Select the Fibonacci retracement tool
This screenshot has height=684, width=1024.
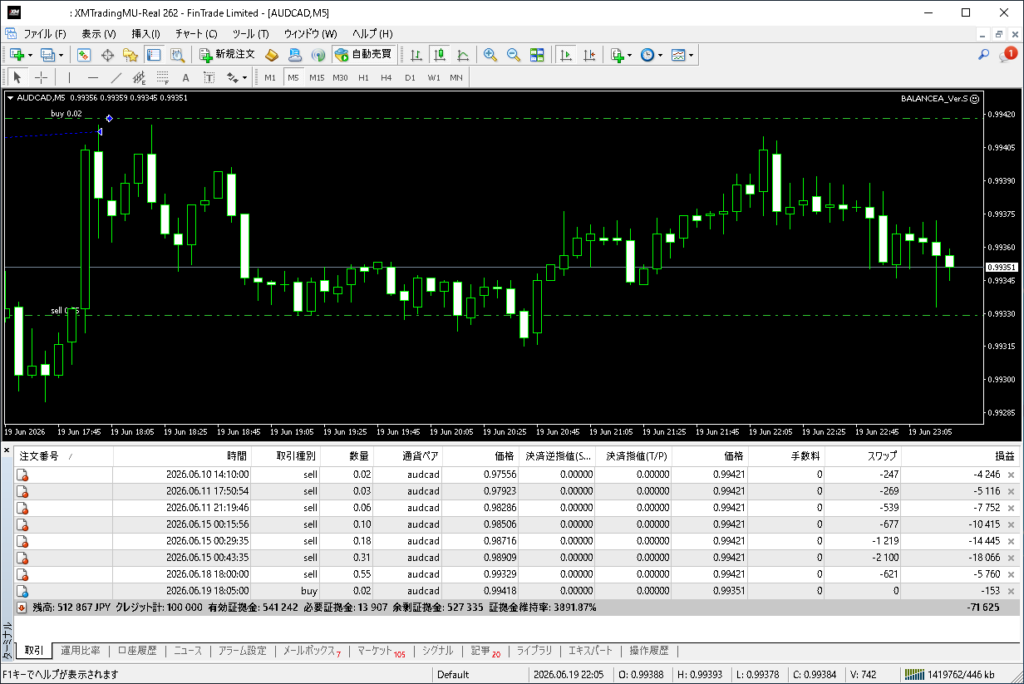click(163, 78)
